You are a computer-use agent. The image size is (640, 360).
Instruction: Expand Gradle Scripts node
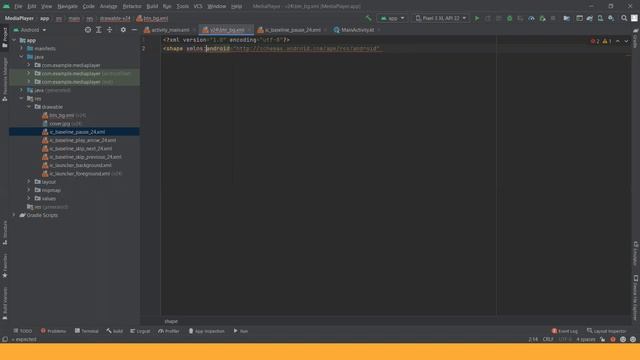pos(14,215)
